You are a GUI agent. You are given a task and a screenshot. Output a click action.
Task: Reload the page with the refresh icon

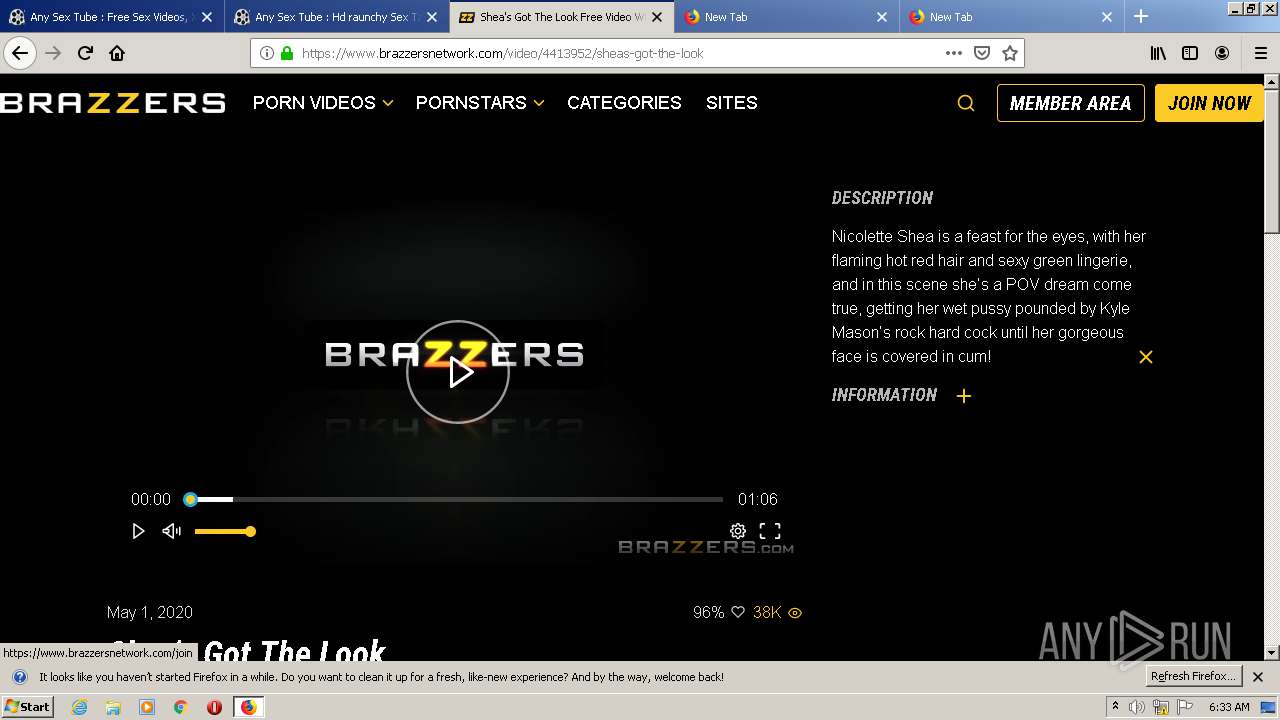pyautogui.click(x=85, y=53)
